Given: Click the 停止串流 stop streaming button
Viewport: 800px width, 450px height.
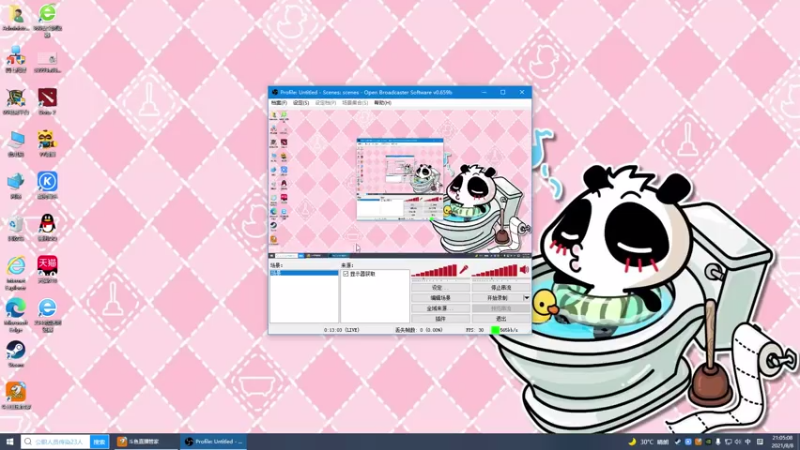Looking at the screenshot, I should (x=501, y=288).
